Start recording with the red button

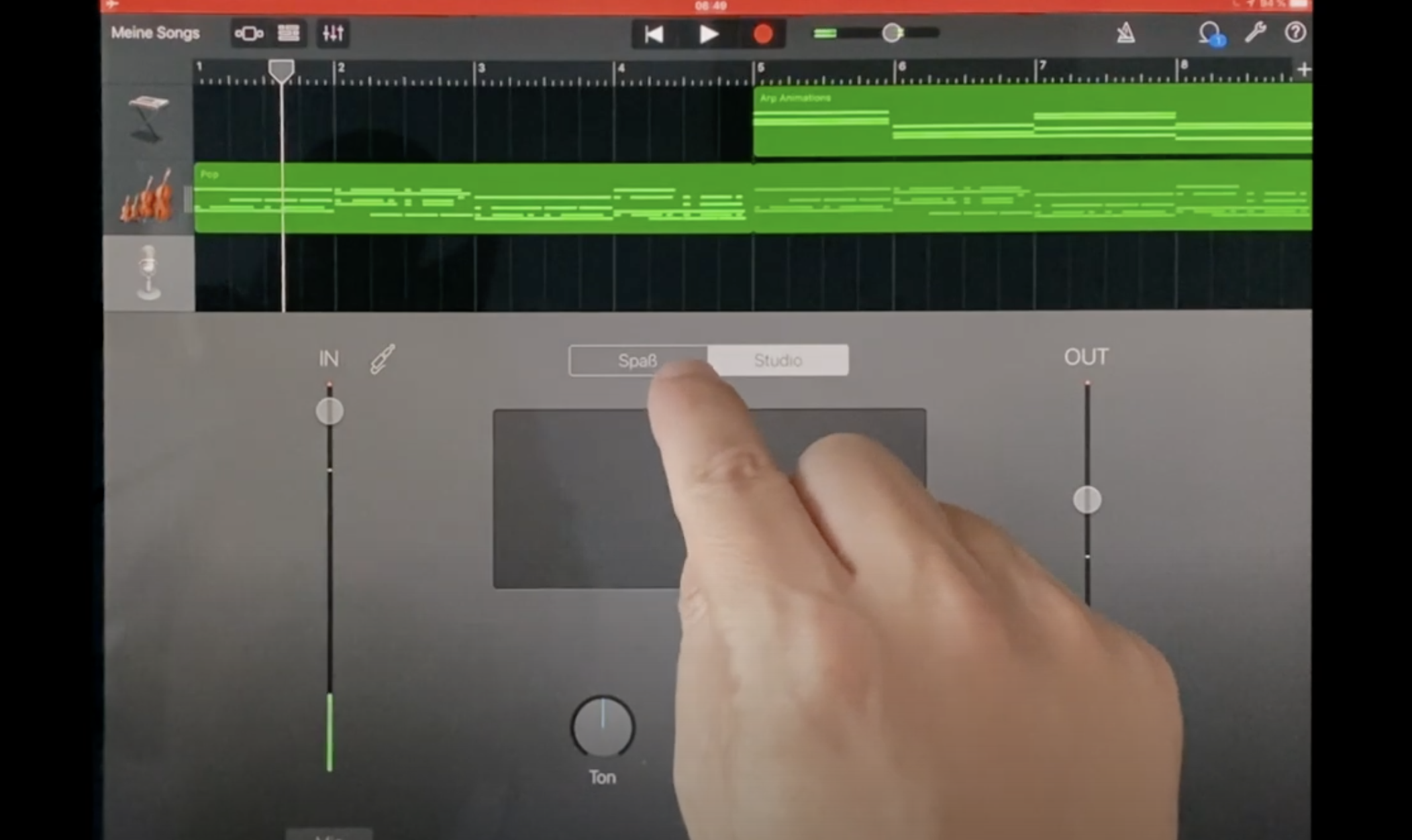coord(762,34)
